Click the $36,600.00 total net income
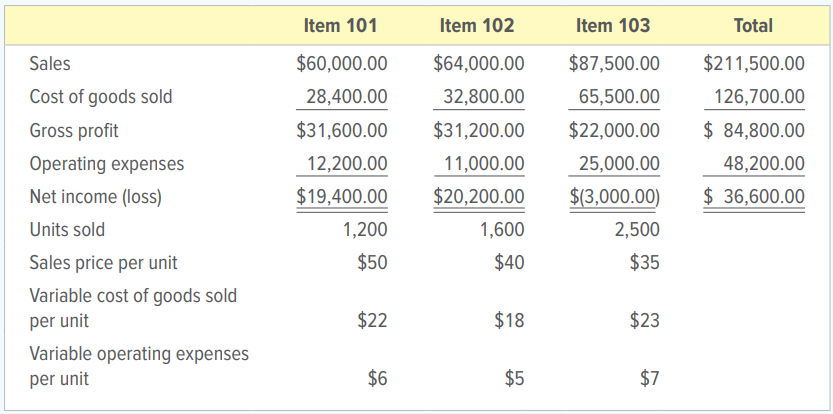833x414 pixels. click(x=754, y=196)
